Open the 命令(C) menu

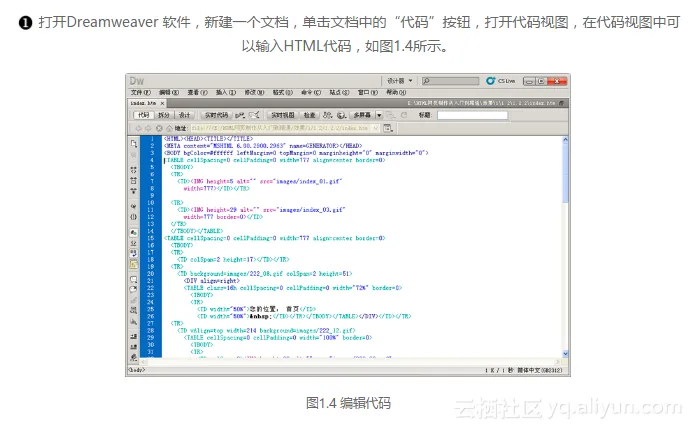[x=311, y=93]
